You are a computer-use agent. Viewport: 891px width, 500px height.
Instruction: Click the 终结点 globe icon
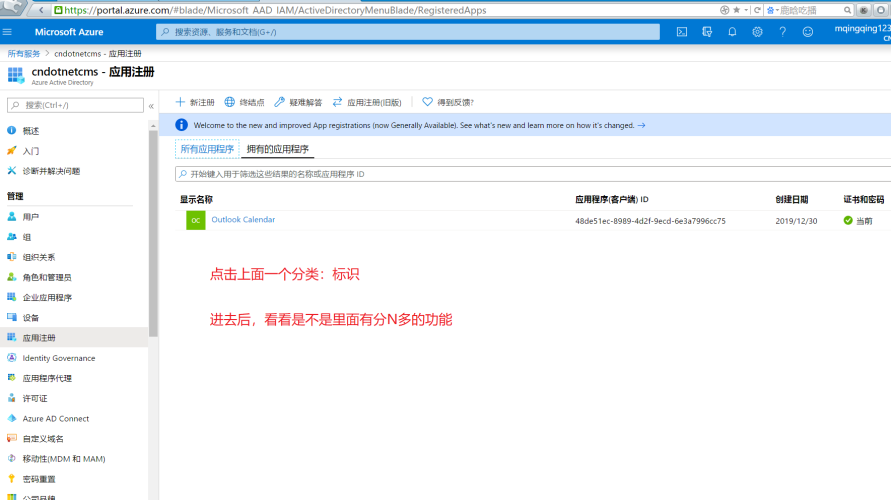(x=230, y=102)
